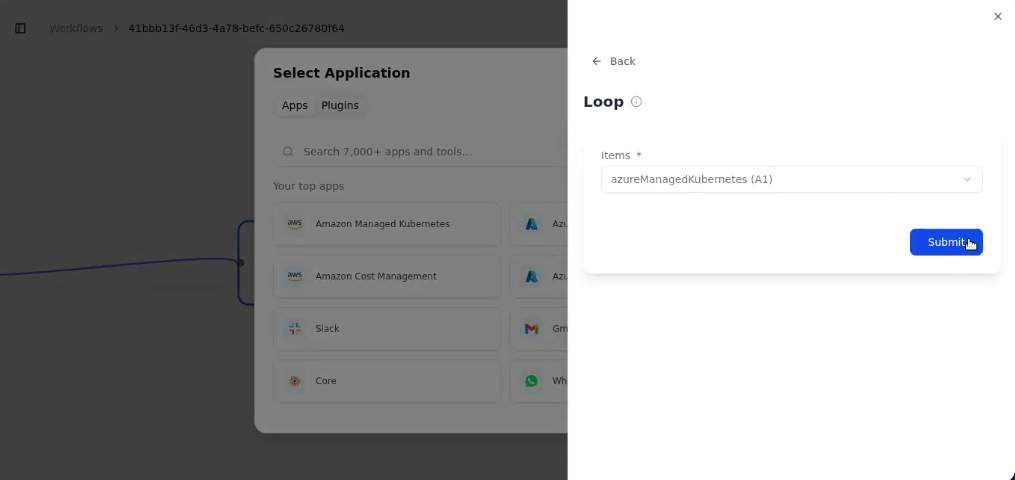Choose the Slack application card

[x=387, y=329]
